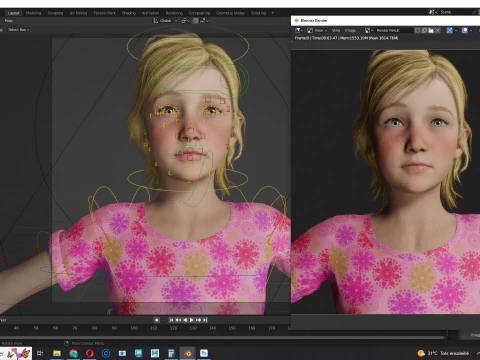Open the Pose menu in viewport header
The height and width of the screenshot is (360, 480).
9,21
